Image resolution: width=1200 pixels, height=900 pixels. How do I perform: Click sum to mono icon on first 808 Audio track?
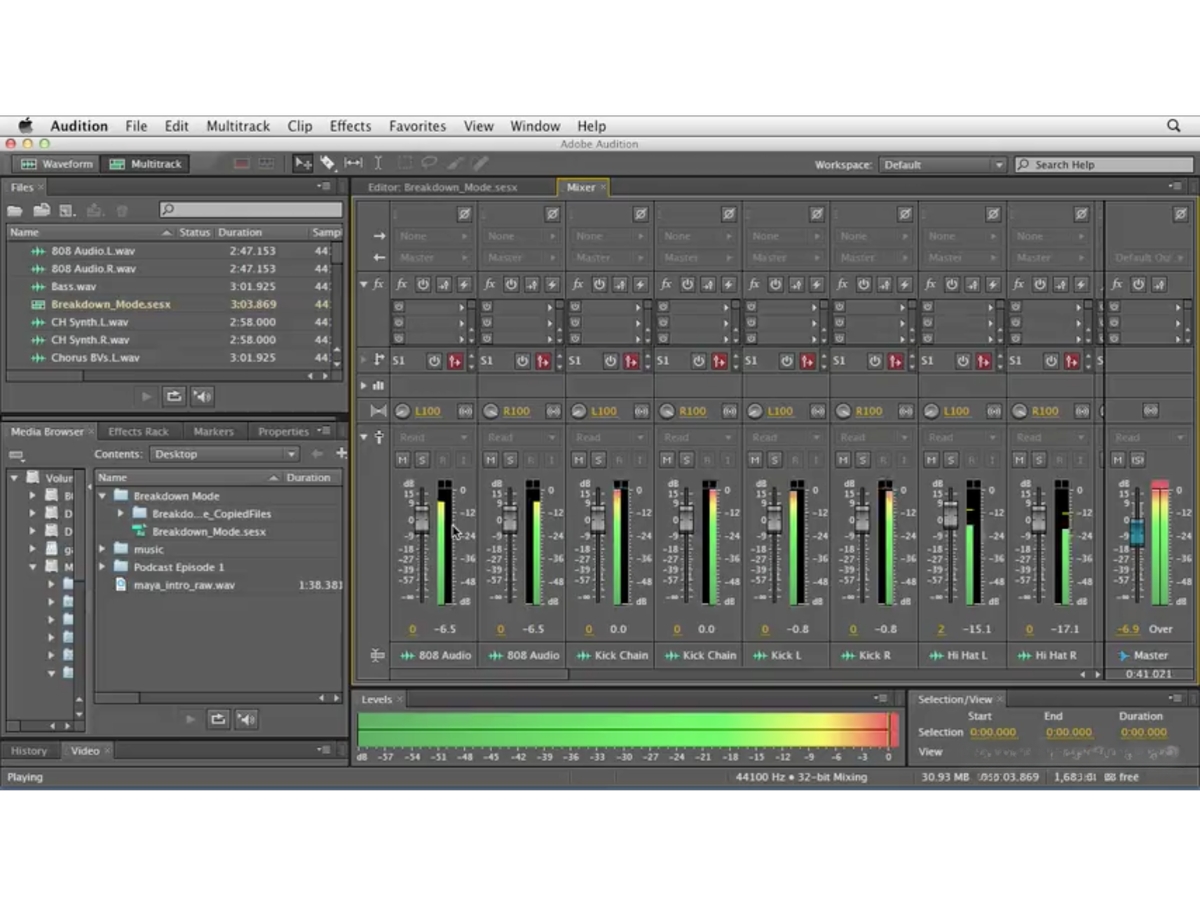465,411
